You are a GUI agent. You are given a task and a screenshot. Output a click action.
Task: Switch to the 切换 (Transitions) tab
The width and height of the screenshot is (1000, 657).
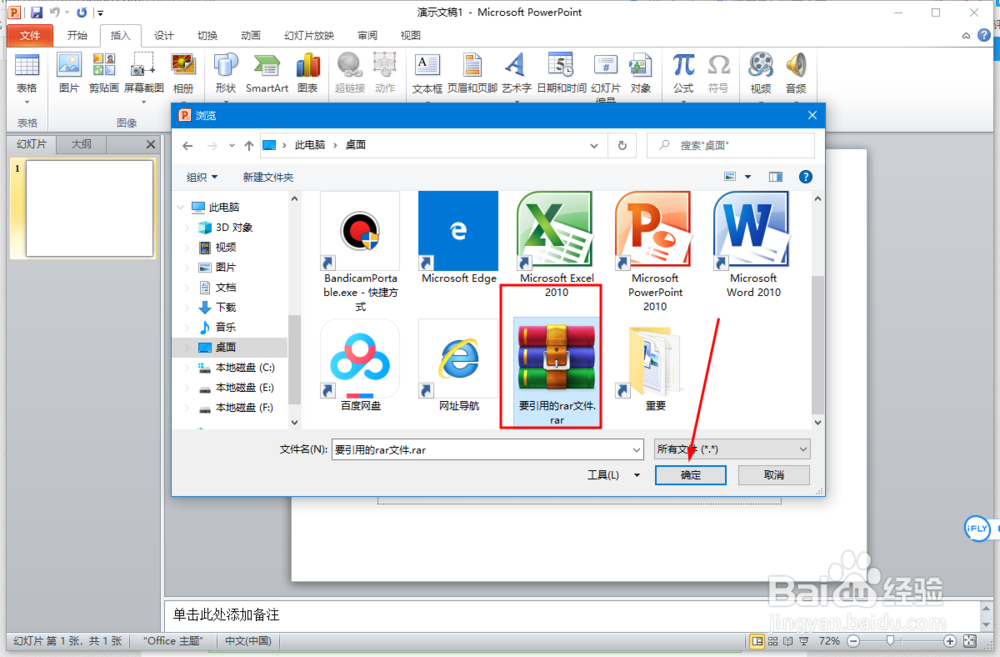207,36
